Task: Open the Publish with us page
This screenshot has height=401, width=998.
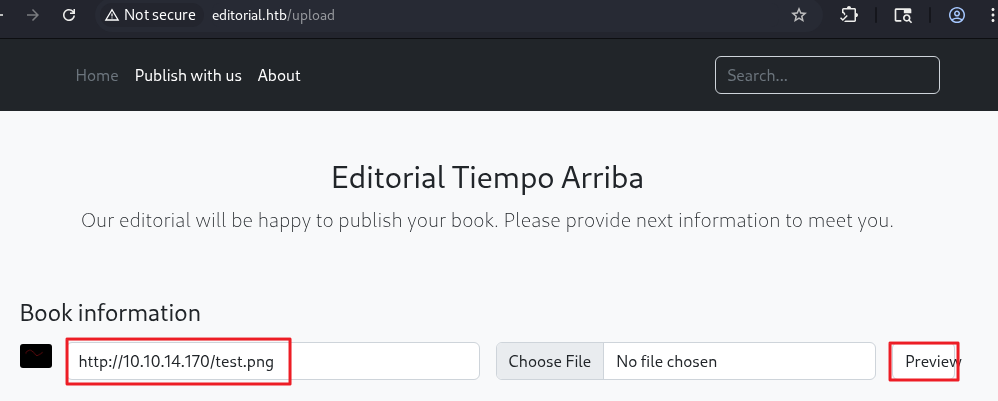Action: (x=188, y=75)
